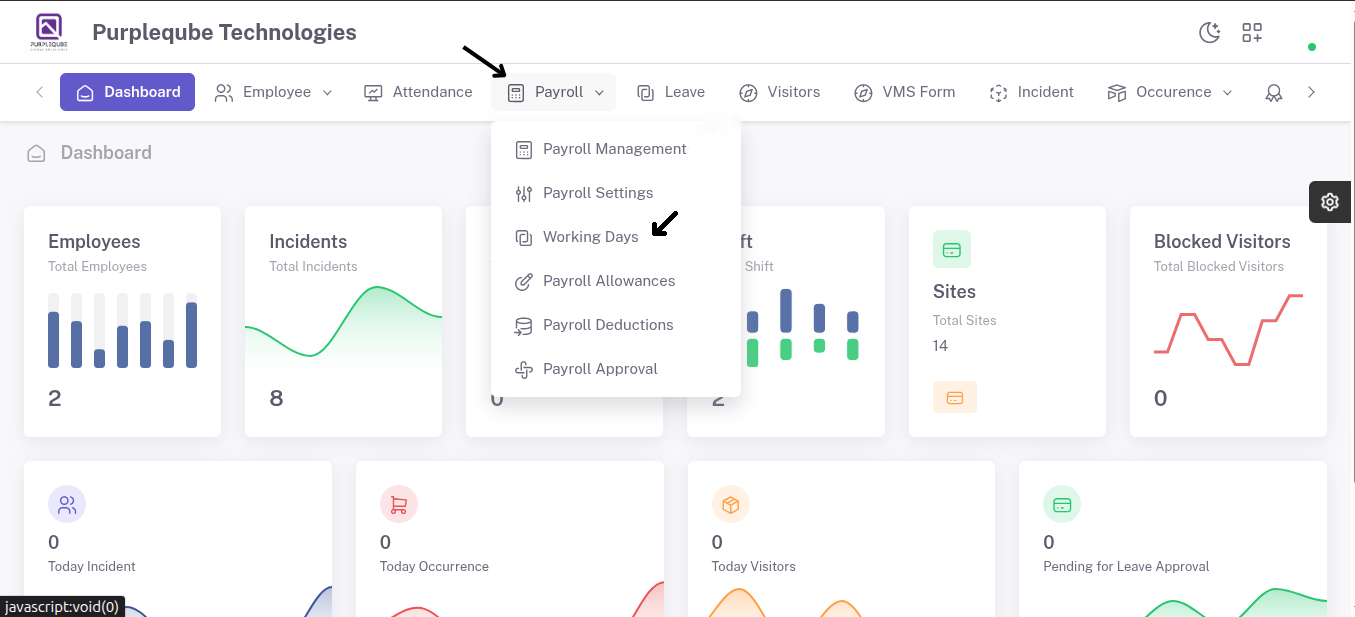Click the Blocked Visitors heading
Viewport: 1355px width, 617px height.
1222,242
